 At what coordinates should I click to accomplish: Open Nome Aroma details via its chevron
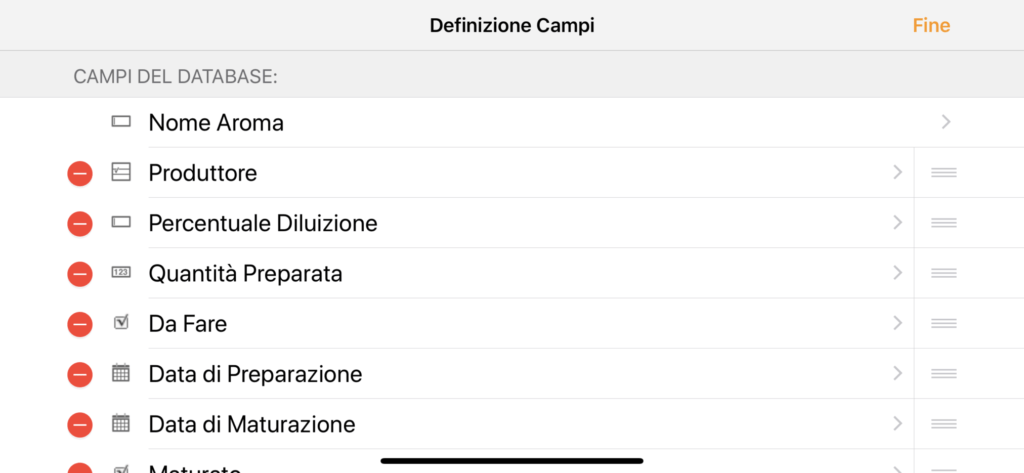click(x=946, y=122)
